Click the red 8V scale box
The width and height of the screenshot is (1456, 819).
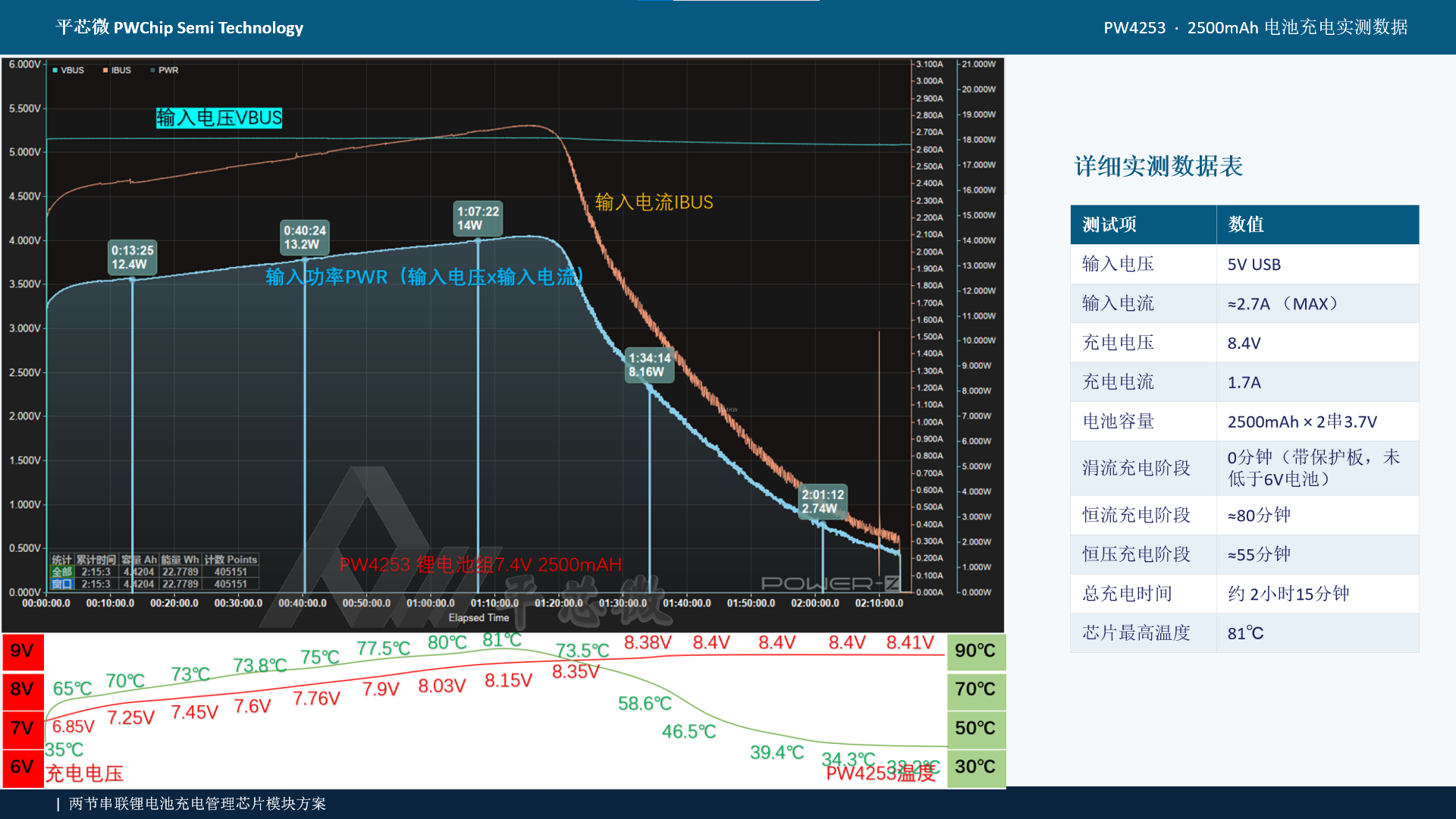(23, 690)
